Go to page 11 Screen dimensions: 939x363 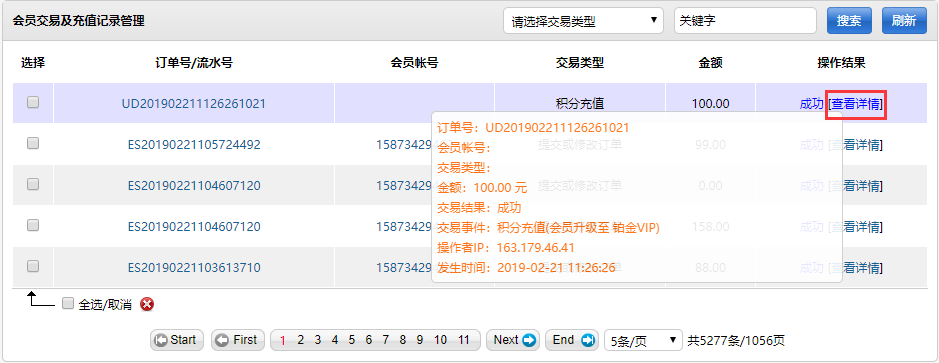coord(464,340)
